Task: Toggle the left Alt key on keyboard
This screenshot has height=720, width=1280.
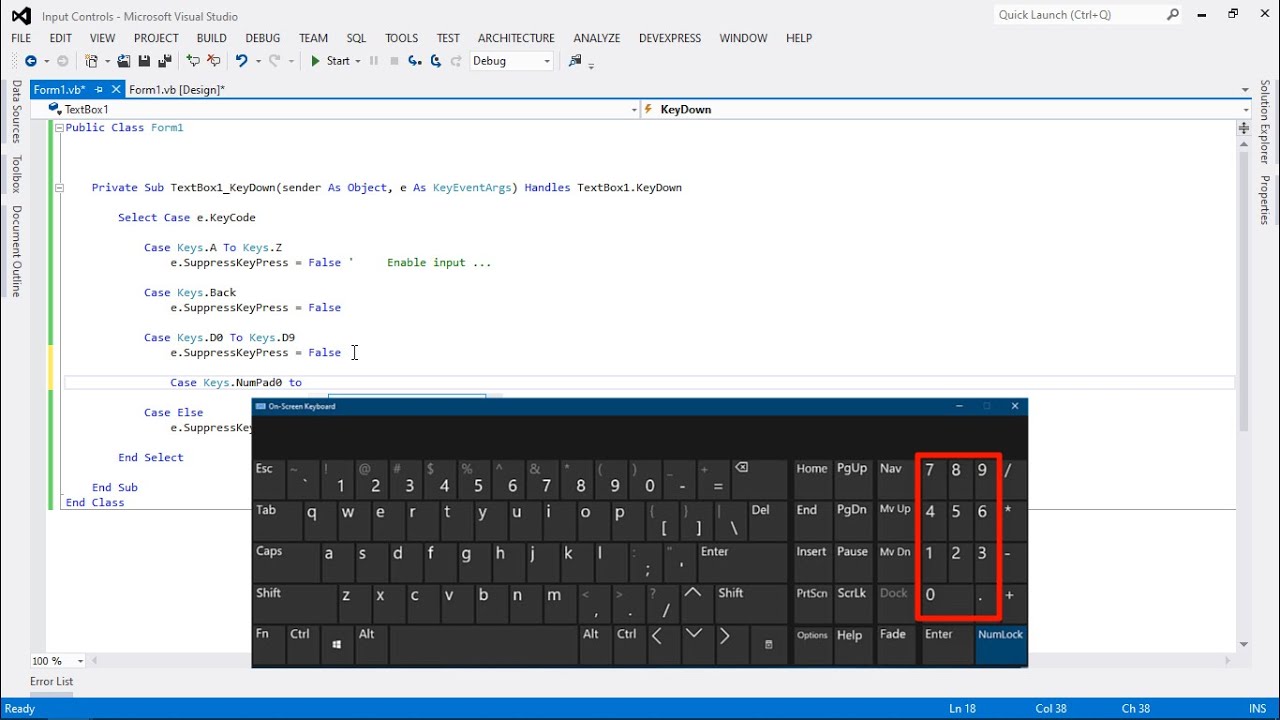Action: 371,645
